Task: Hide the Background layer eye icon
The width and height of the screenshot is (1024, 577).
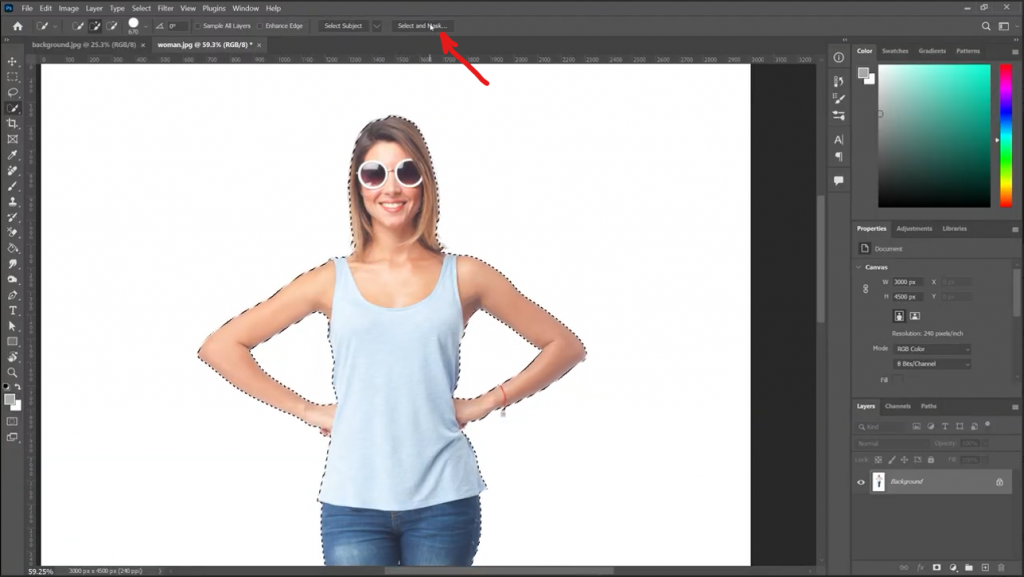Action: point(861,482)
